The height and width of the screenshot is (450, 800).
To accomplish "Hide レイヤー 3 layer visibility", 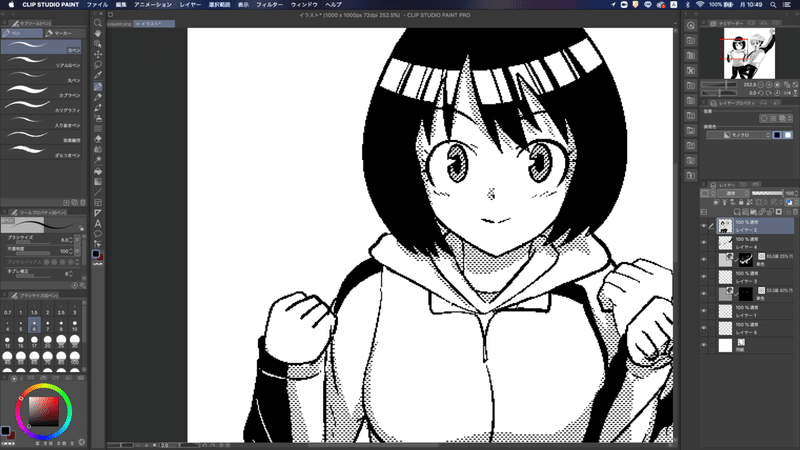I will (704, 277).
